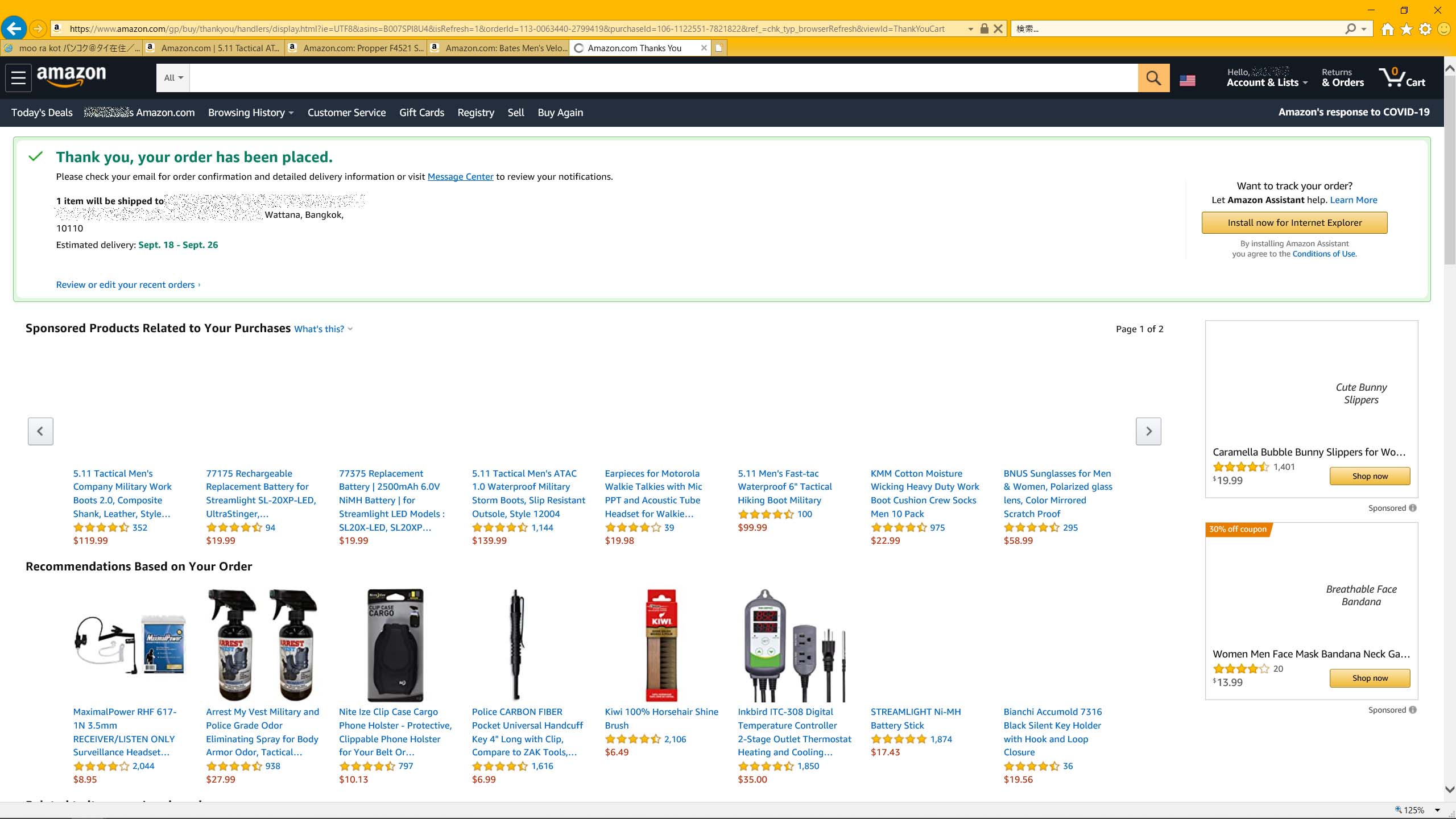The height and width of the screenshot is (819, 1456).
Task: Open Registry nav item
Action: pos(475,113)
